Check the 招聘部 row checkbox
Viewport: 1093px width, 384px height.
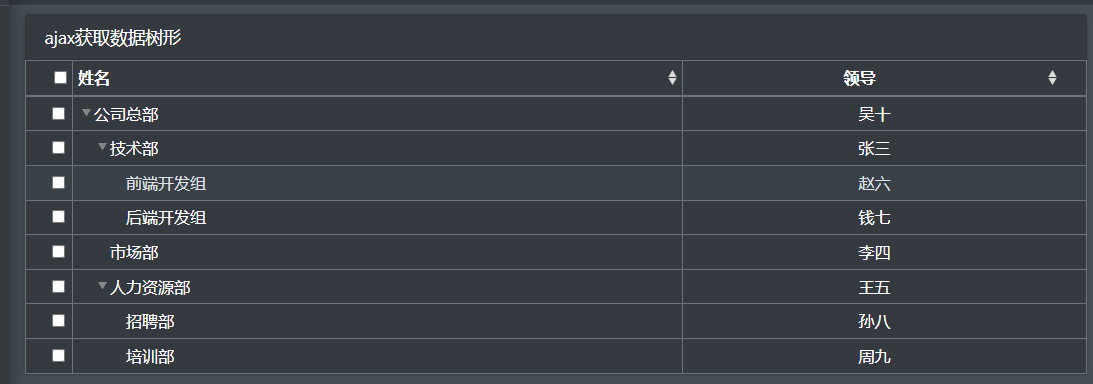pos(59,321)
